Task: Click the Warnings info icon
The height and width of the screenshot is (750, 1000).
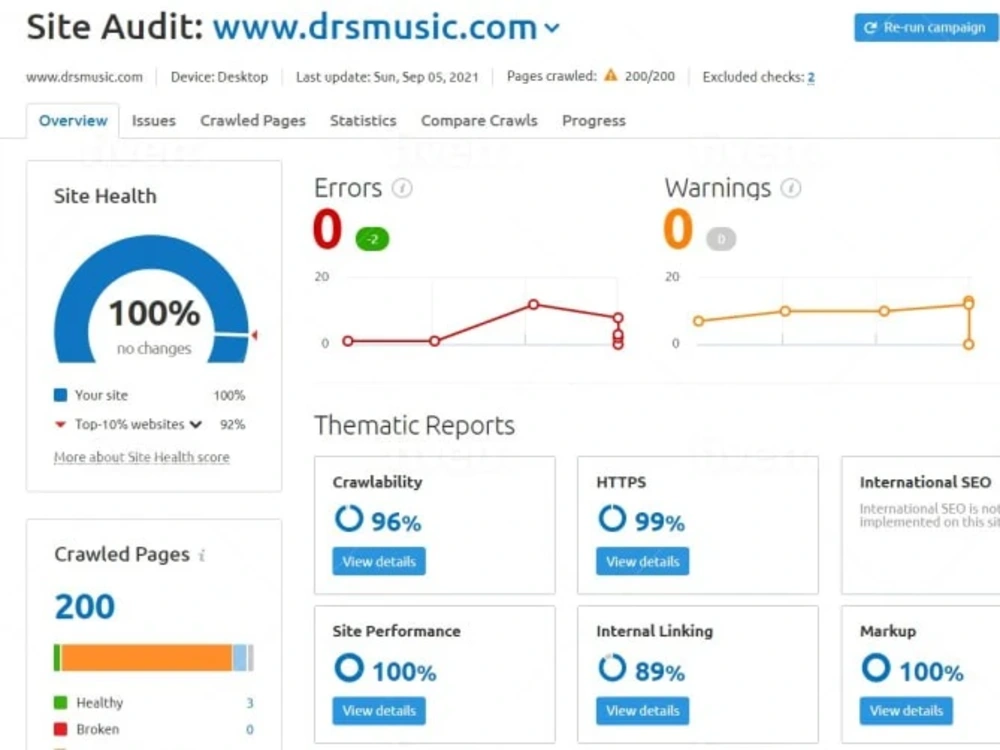Action: click(791, 188)
